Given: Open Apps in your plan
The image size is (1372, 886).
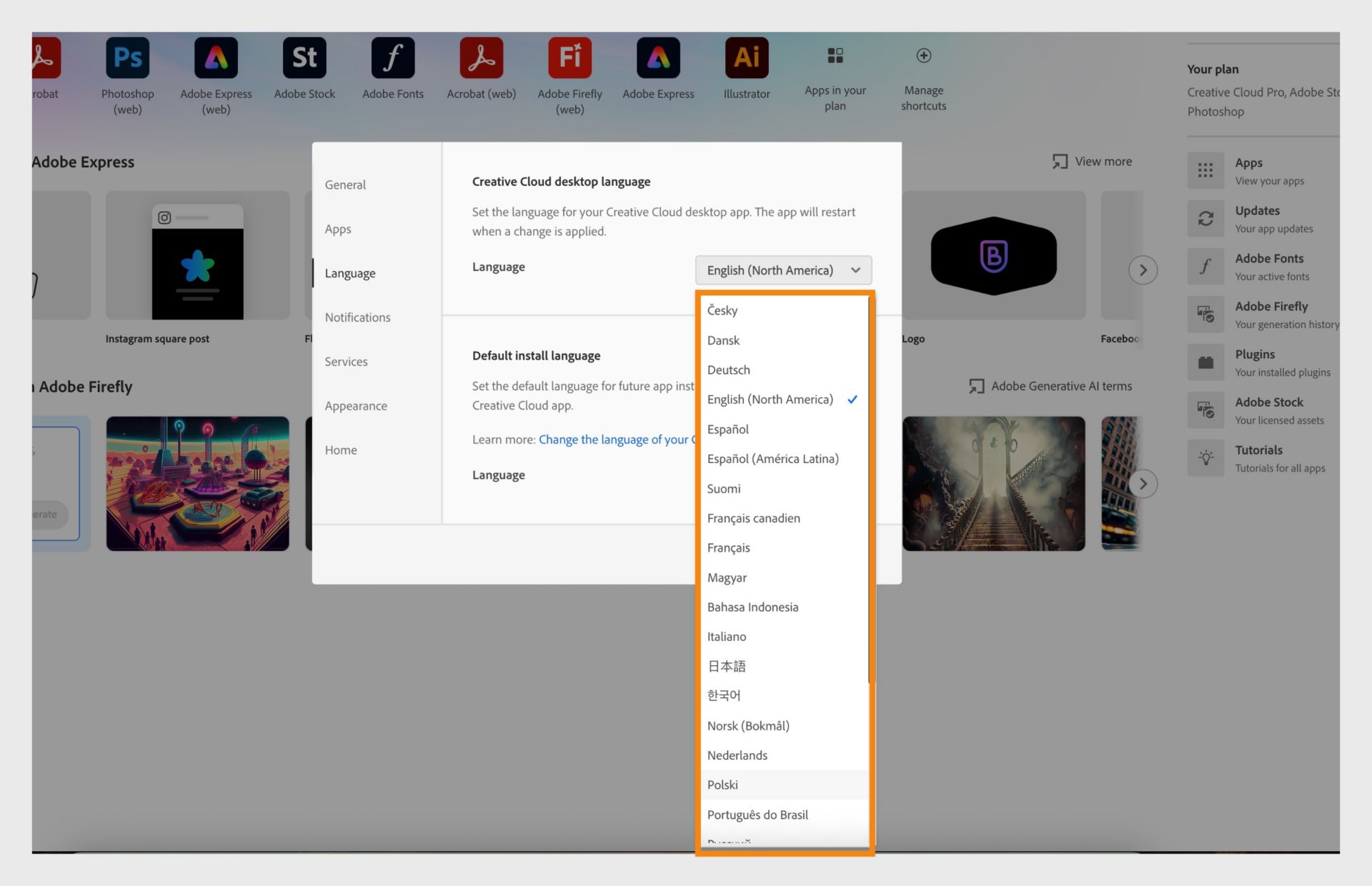Looking at the screenshot, I should pyautogui.click(x=835, y=57).
